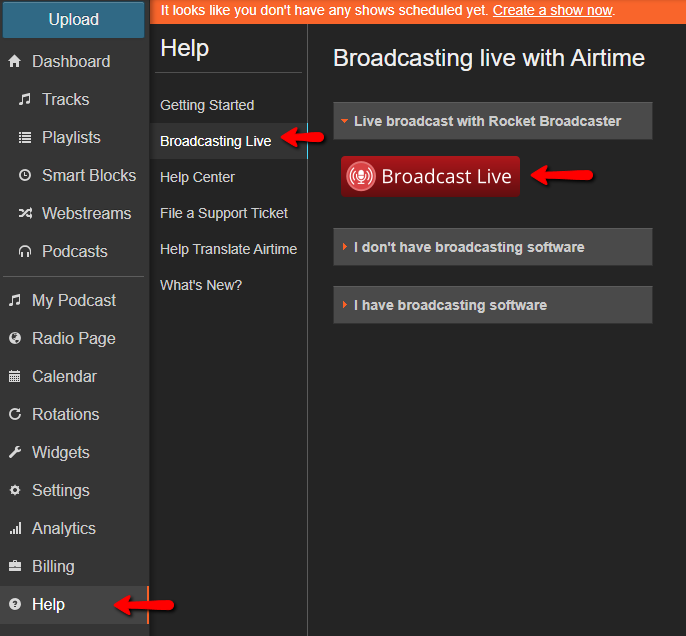
Task: Open Dashboard from the sidebar
Action: click(x=71, y=61)
